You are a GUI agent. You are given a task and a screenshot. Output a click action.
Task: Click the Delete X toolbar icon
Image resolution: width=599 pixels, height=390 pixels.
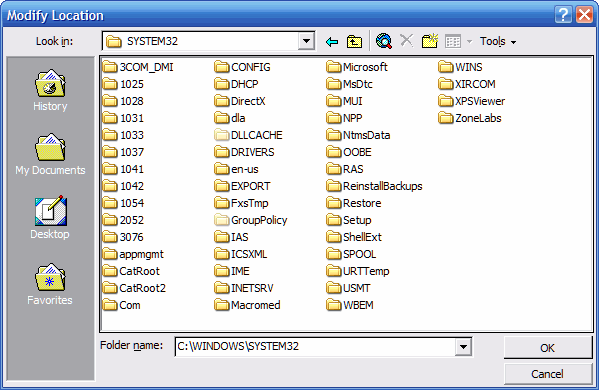pos(406,40)
